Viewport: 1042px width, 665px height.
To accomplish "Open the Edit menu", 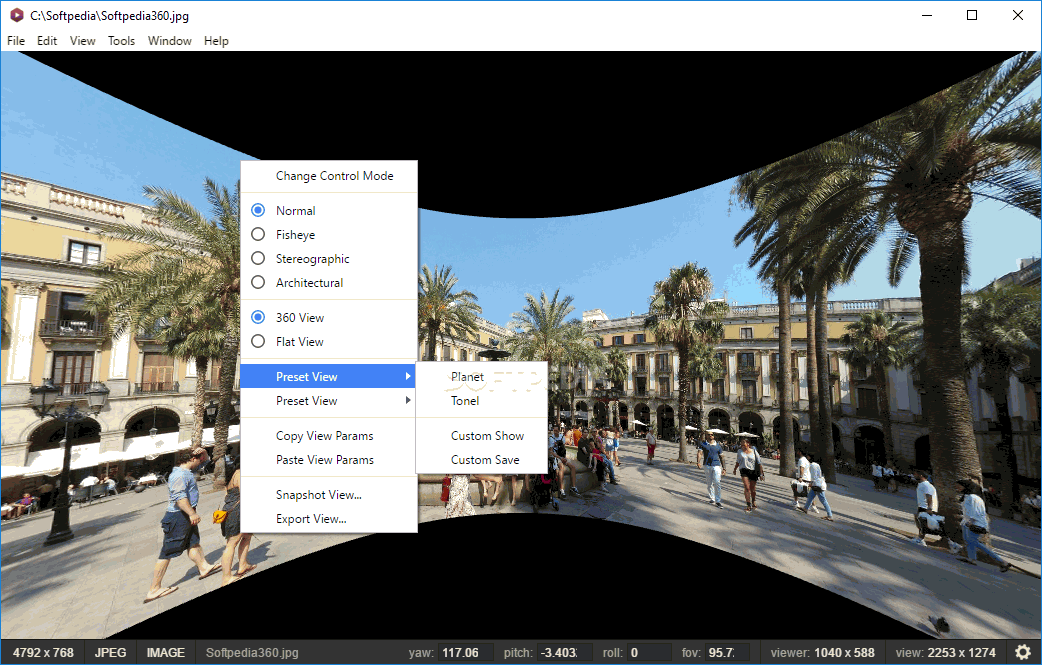I will (x=47, y=41).
